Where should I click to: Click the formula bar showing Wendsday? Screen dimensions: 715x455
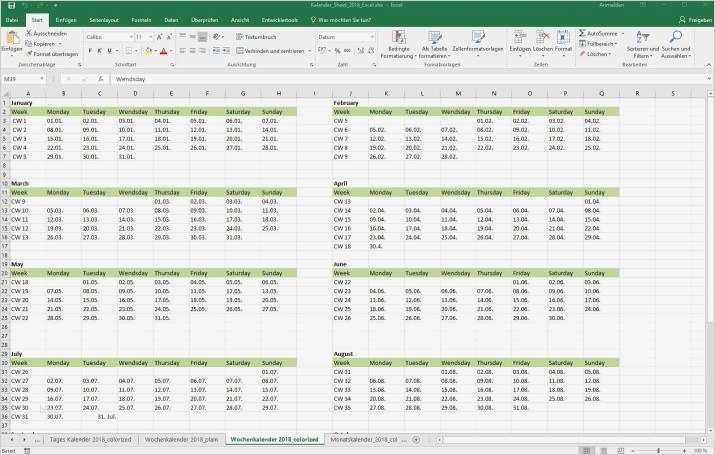coord(408,79)
